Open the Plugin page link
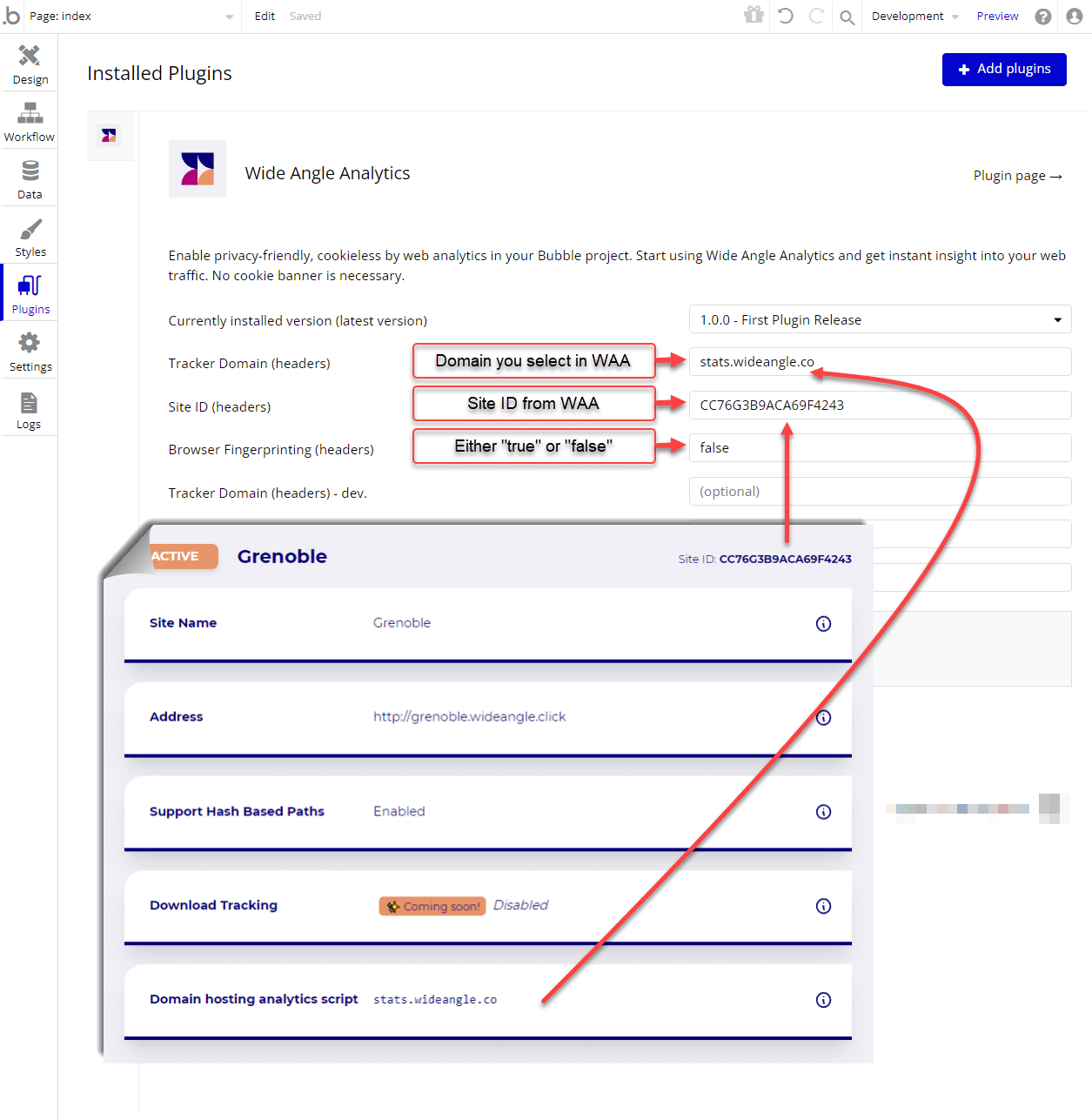Screen dimensions: 1092x1120 [1018, 176]
